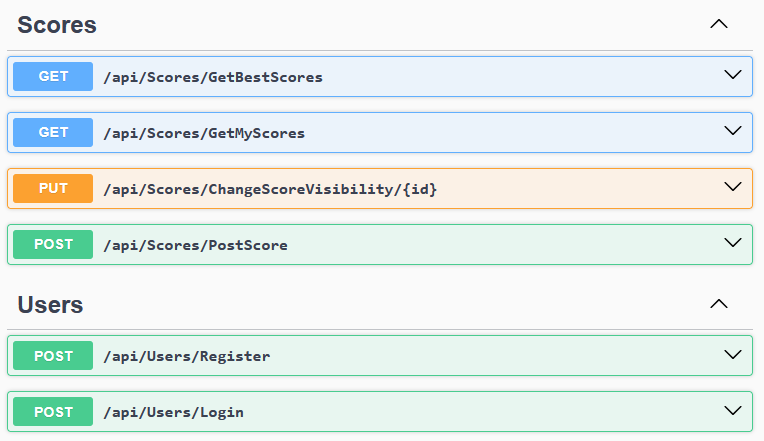Expand Login endpoint with its chevron icon

click(x=731, y=411)
